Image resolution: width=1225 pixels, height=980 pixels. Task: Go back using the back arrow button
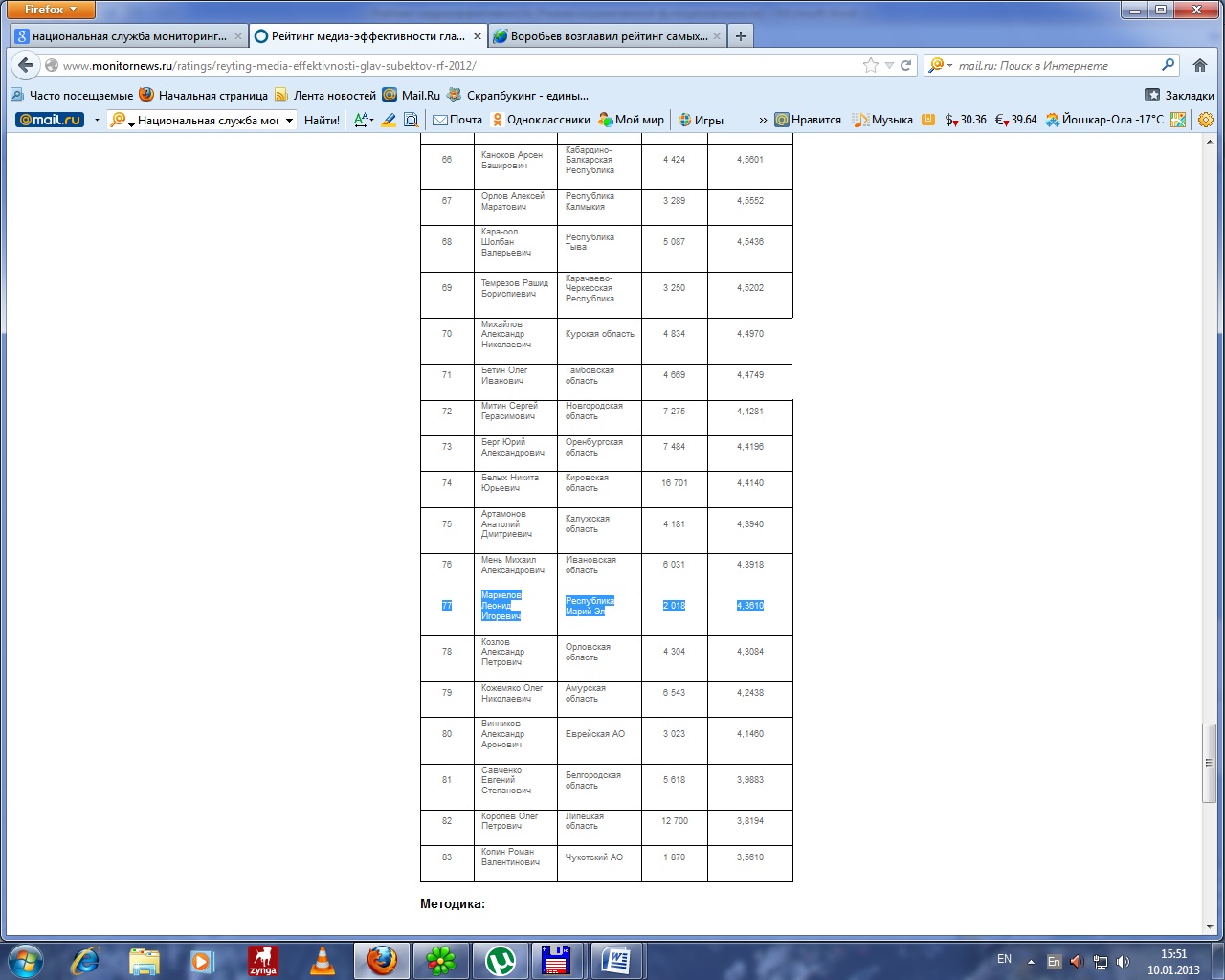(x=26, y=65)
